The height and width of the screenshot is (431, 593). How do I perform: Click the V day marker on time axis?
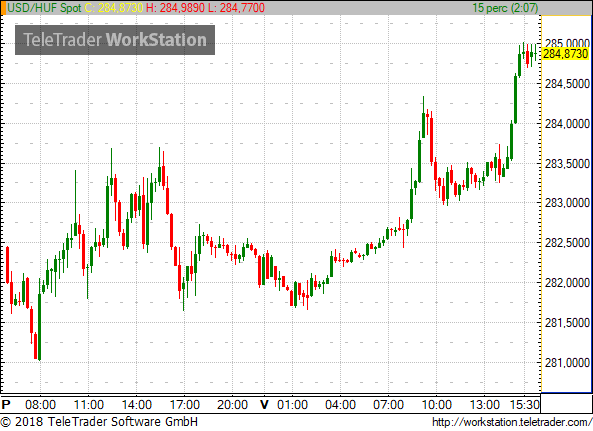click(x=264, y=405)
